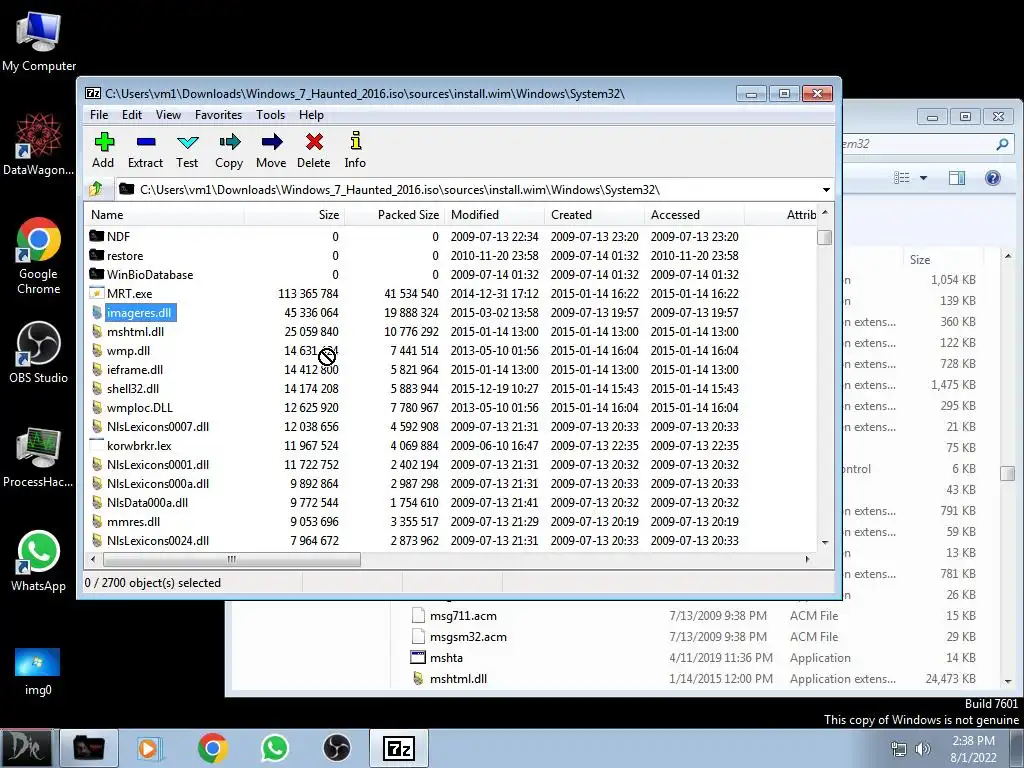Viewport: 1024px width, 768px height.
Task: Click the Copy toolbar icon
Action: [x=229, y=142]
